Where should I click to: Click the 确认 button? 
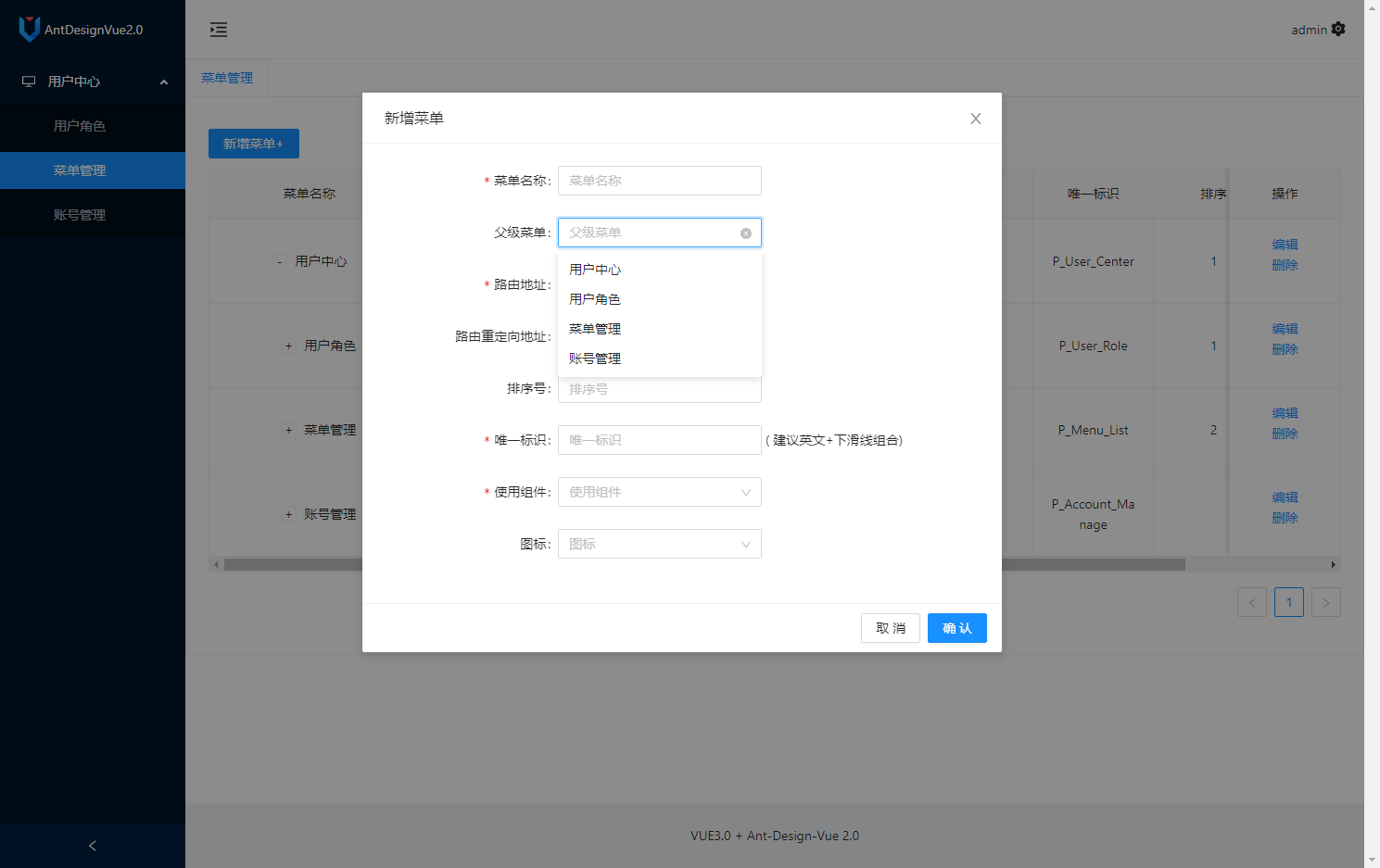point(957,628)
